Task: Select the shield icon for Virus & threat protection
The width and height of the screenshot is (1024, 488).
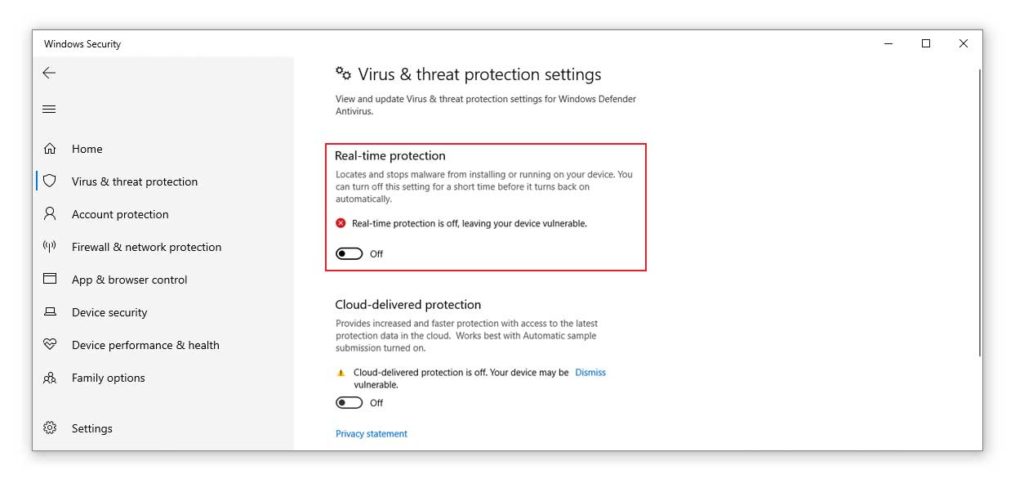Action: pos(50,181)
